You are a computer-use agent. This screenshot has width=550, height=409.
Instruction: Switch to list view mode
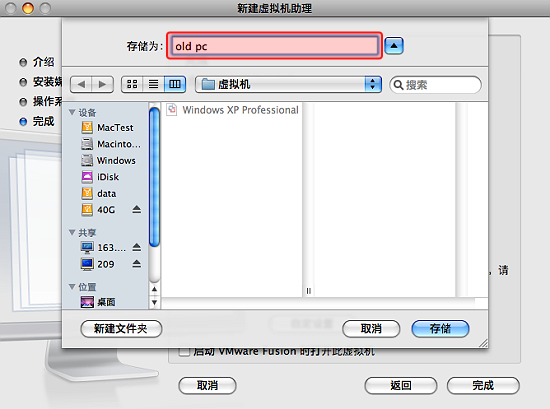coord(153,84)
